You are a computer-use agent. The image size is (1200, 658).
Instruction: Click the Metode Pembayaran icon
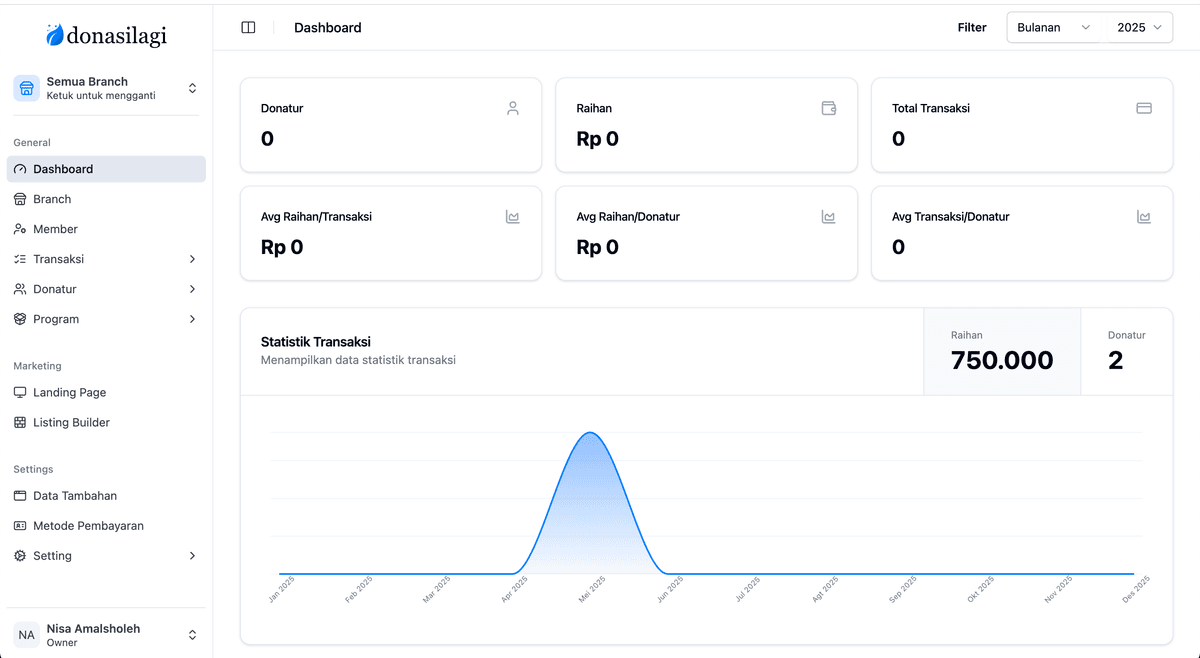click(x=21, y=525)
